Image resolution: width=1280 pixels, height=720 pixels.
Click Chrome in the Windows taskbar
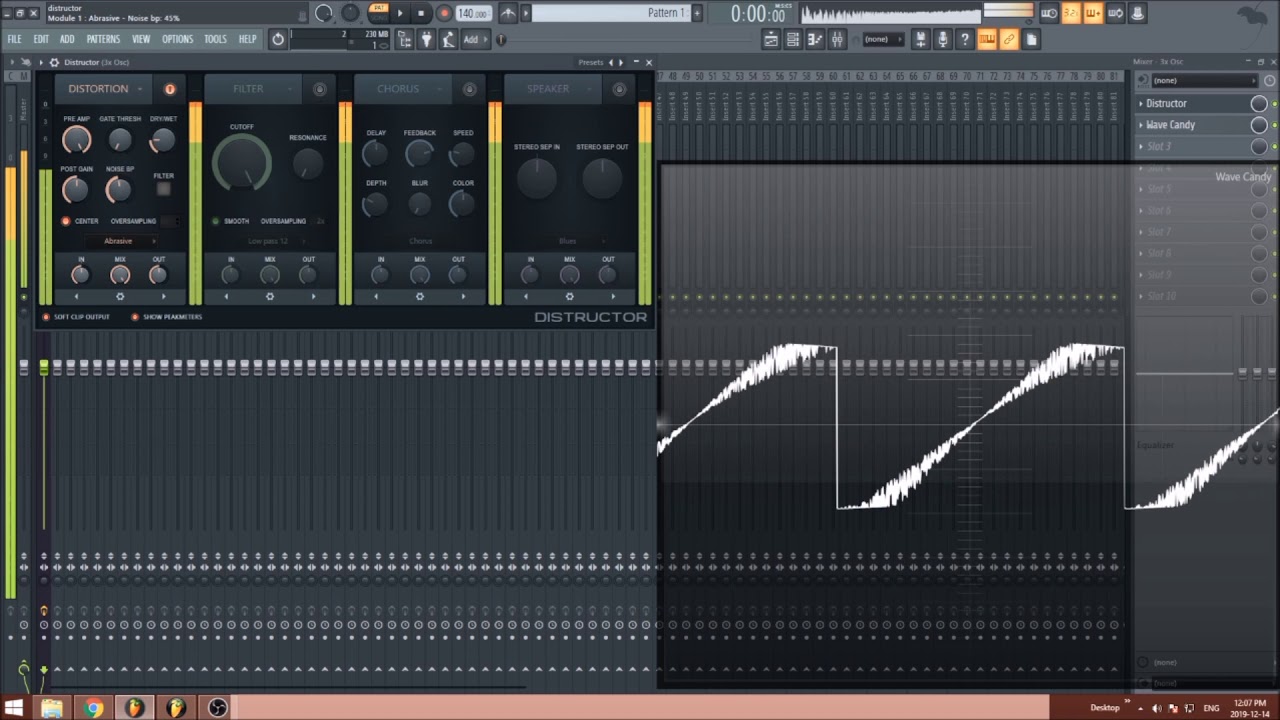tap(93, 708)
